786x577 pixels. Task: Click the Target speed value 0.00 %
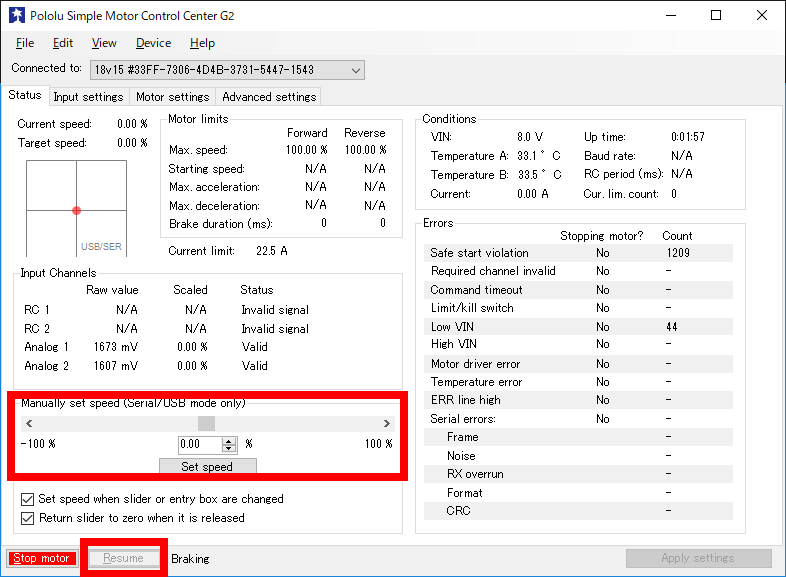(x=132, y=143)
